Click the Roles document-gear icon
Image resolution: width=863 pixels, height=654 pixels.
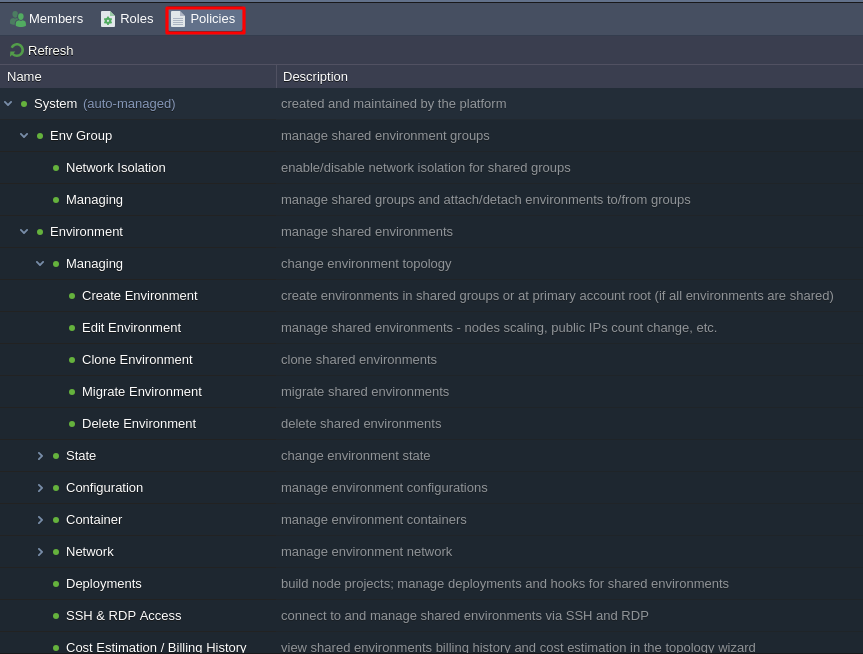[x=108, y=19]
